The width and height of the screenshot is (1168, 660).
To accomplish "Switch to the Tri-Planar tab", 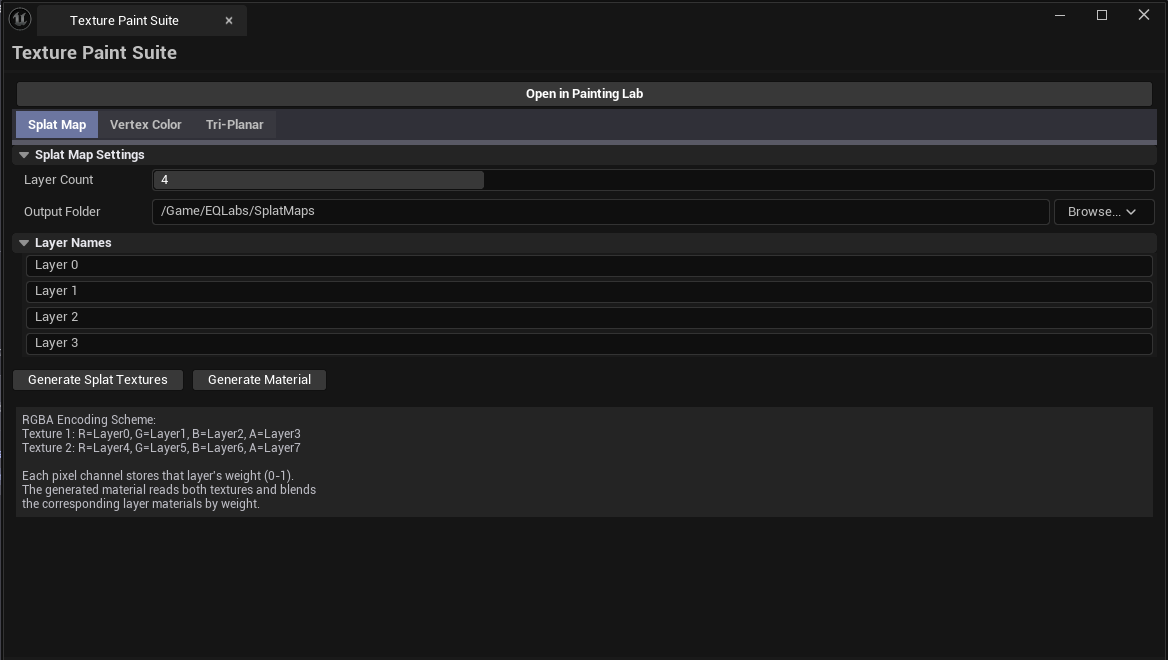I will coord(235,124).
